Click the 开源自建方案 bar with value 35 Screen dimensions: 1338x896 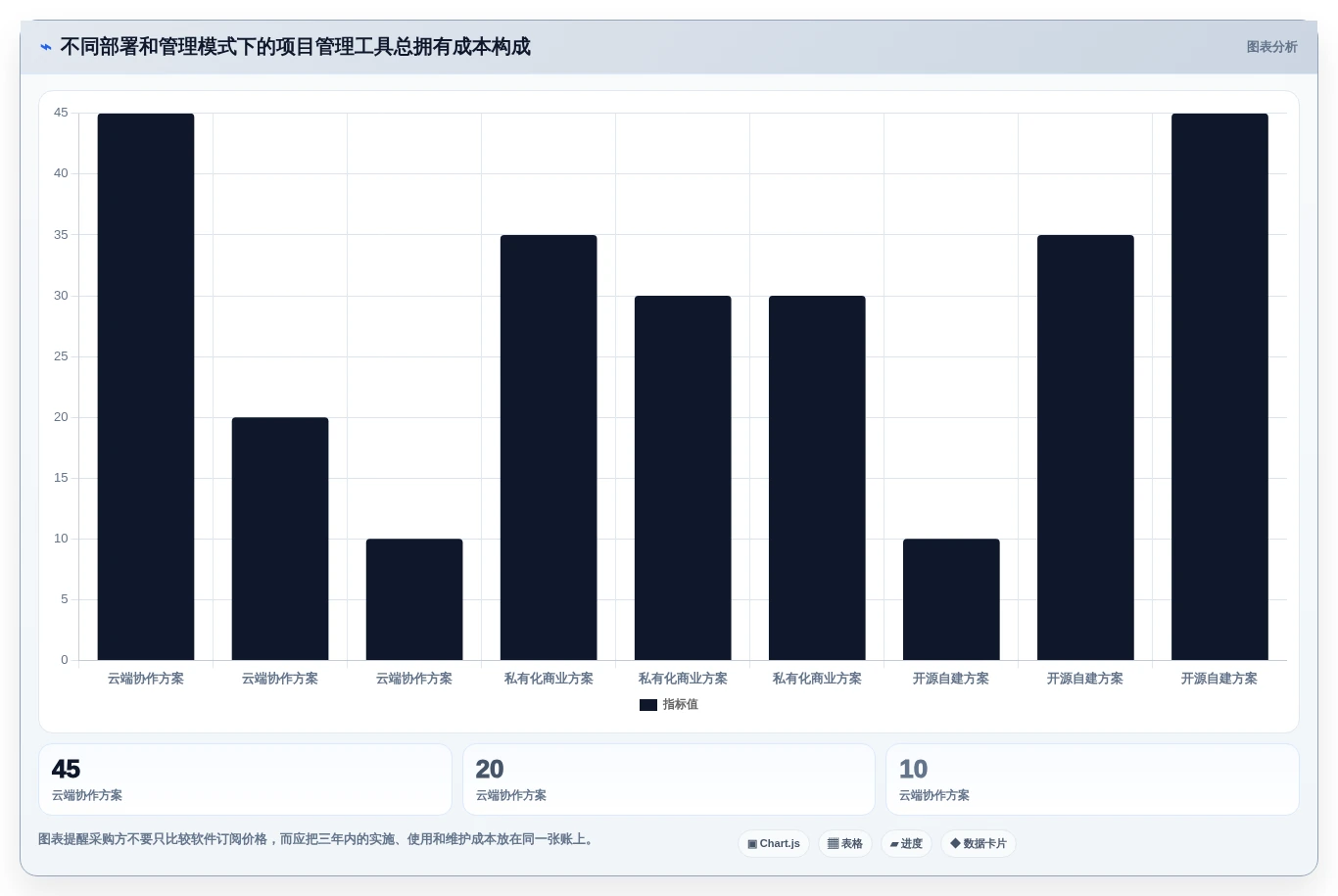tap(1085, 448)
